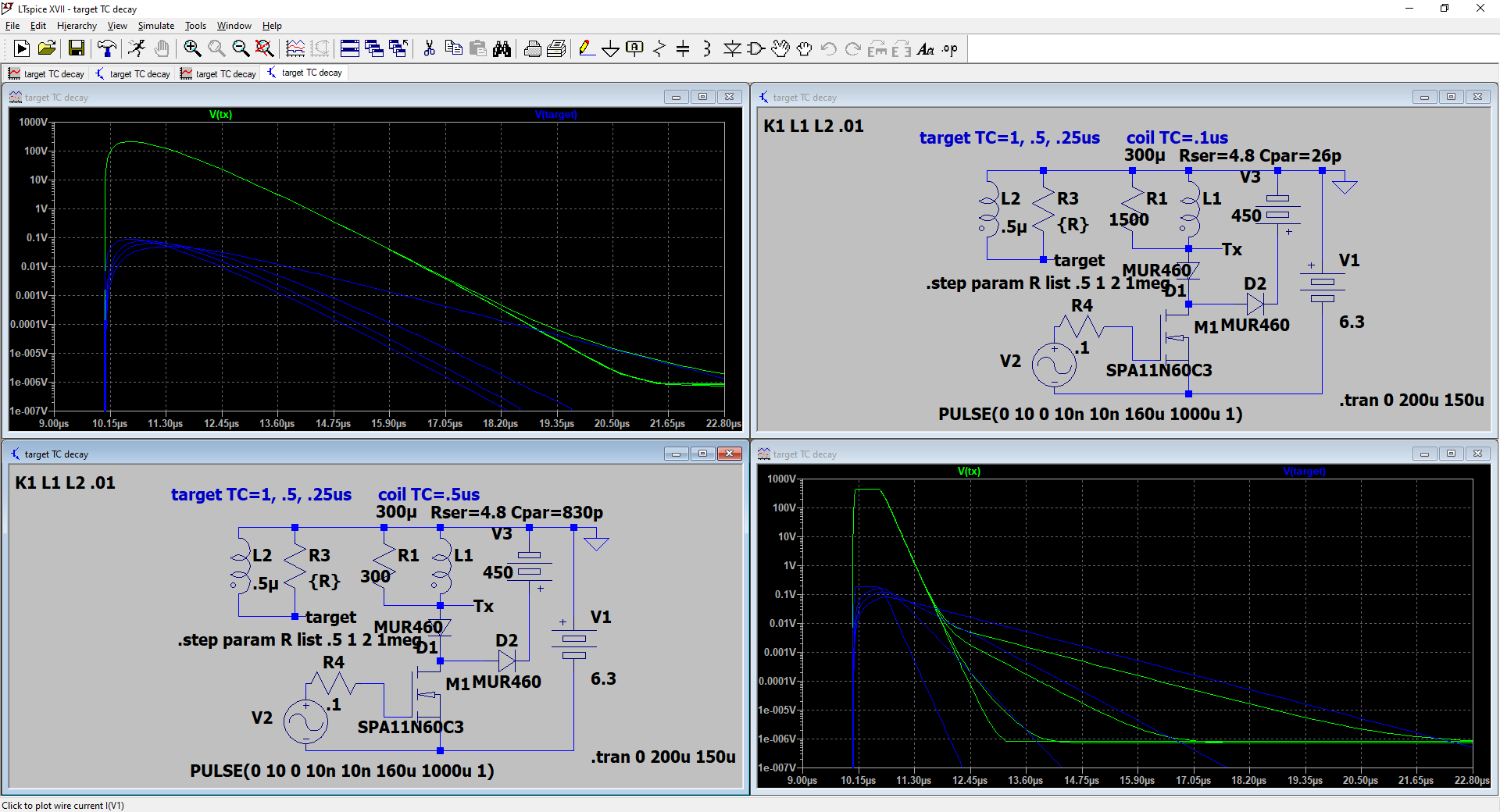This screenshot has height=812, width=1500.
Task: Select the Inductor placement tool
Action: pos(707,49)
